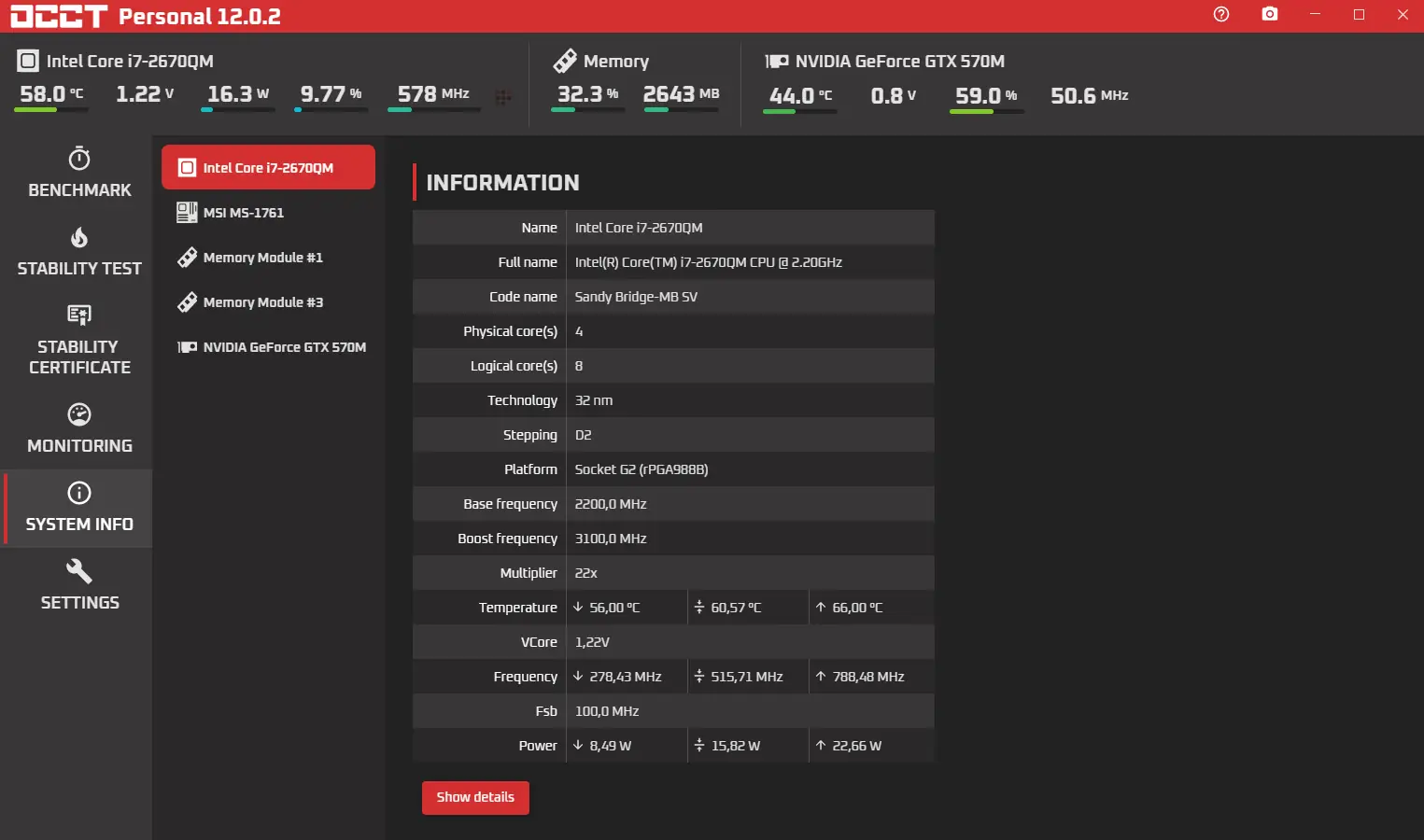Click the graphics card icon in top header
Viewport: 1424px width, 840px height.
pos(777,61)
